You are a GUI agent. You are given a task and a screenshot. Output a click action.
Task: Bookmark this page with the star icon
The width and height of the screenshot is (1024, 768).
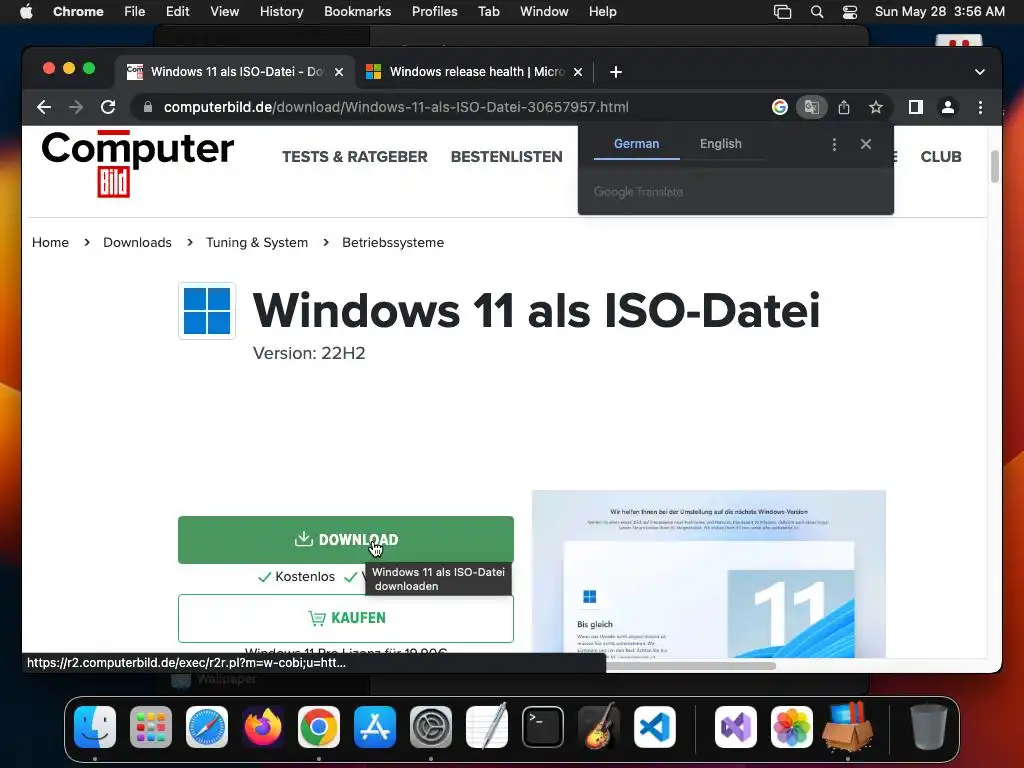coord(876,107)
